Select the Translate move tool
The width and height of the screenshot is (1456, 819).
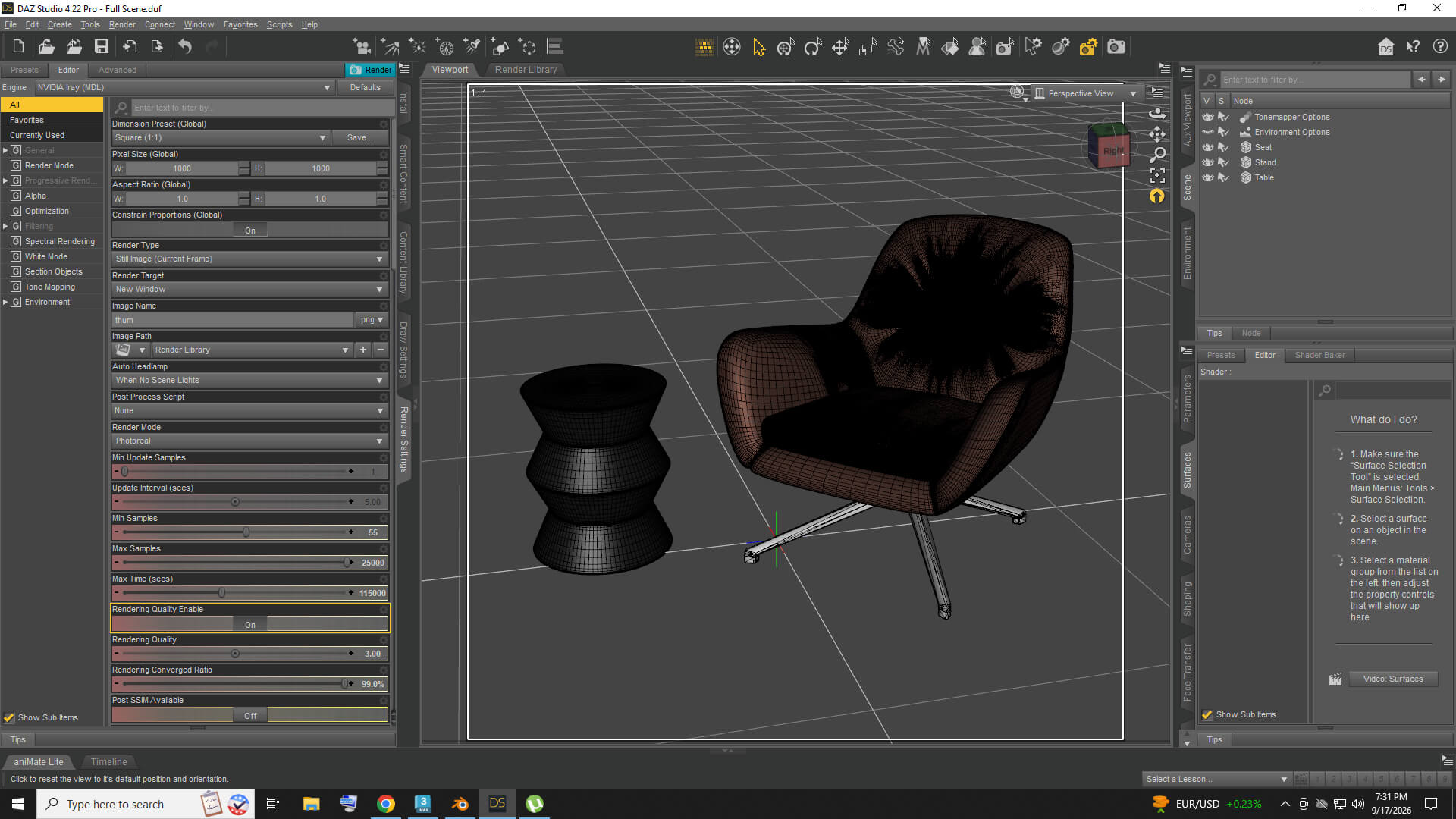(840, 47)
